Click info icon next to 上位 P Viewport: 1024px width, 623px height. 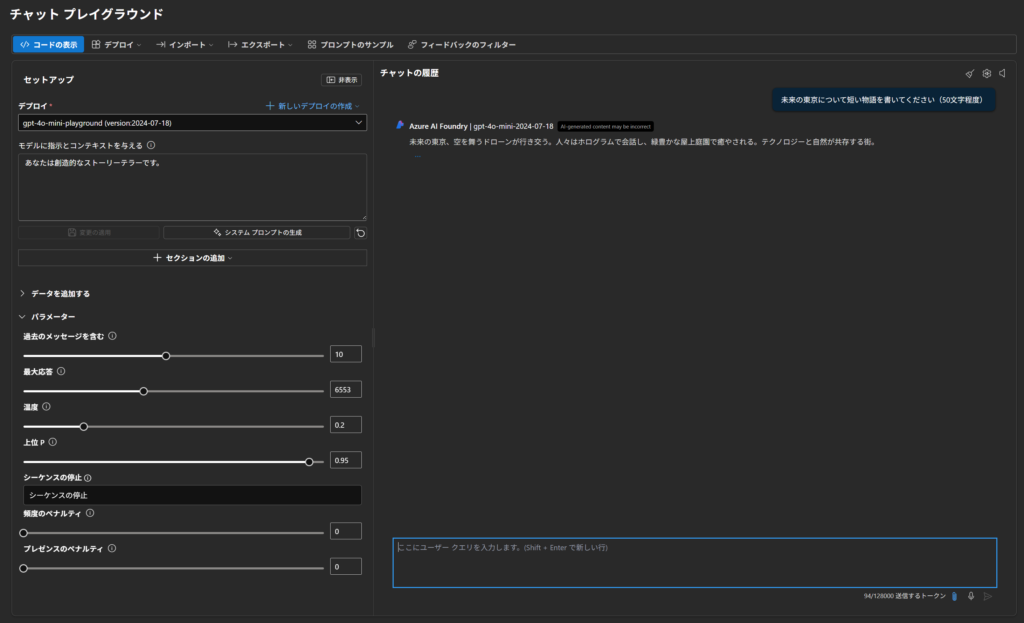[52, 442]
